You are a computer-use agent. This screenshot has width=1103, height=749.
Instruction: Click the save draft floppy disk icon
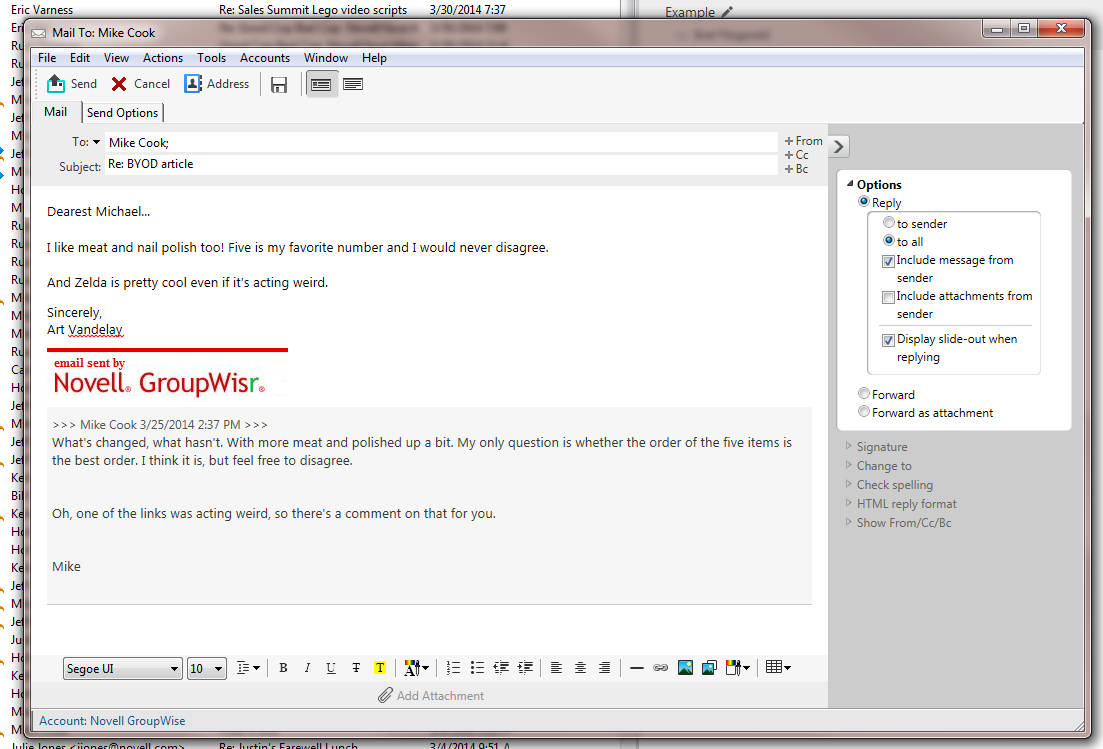click(x=278, y=83)
